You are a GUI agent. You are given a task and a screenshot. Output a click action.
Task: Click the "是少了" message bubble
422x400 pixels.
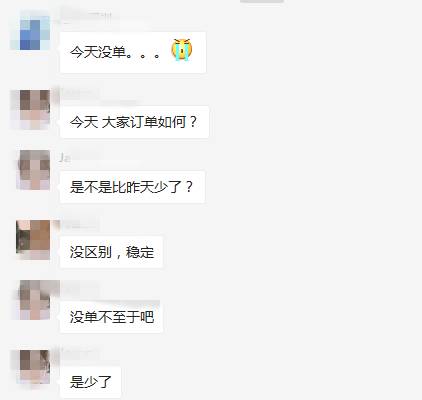pos(90,382)
